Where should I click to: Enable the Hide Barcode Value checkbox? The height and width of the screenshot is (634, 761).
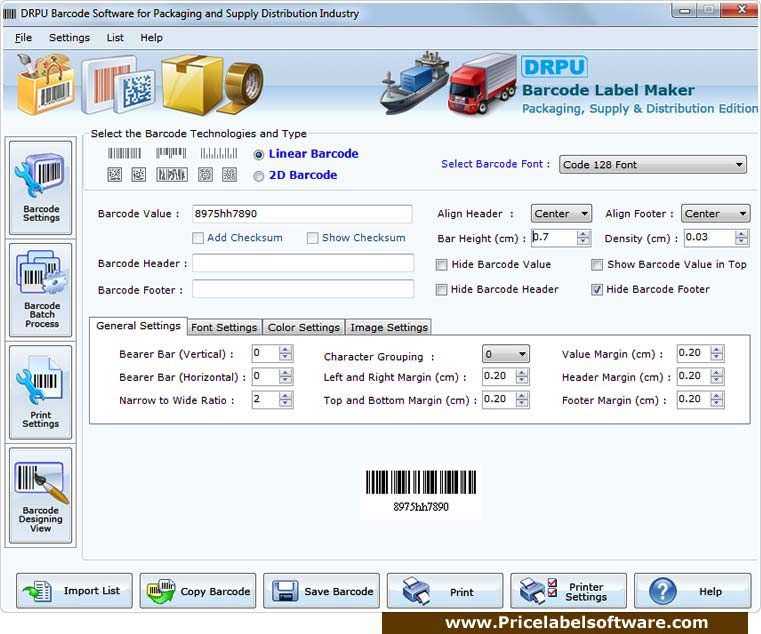[442, 265]
